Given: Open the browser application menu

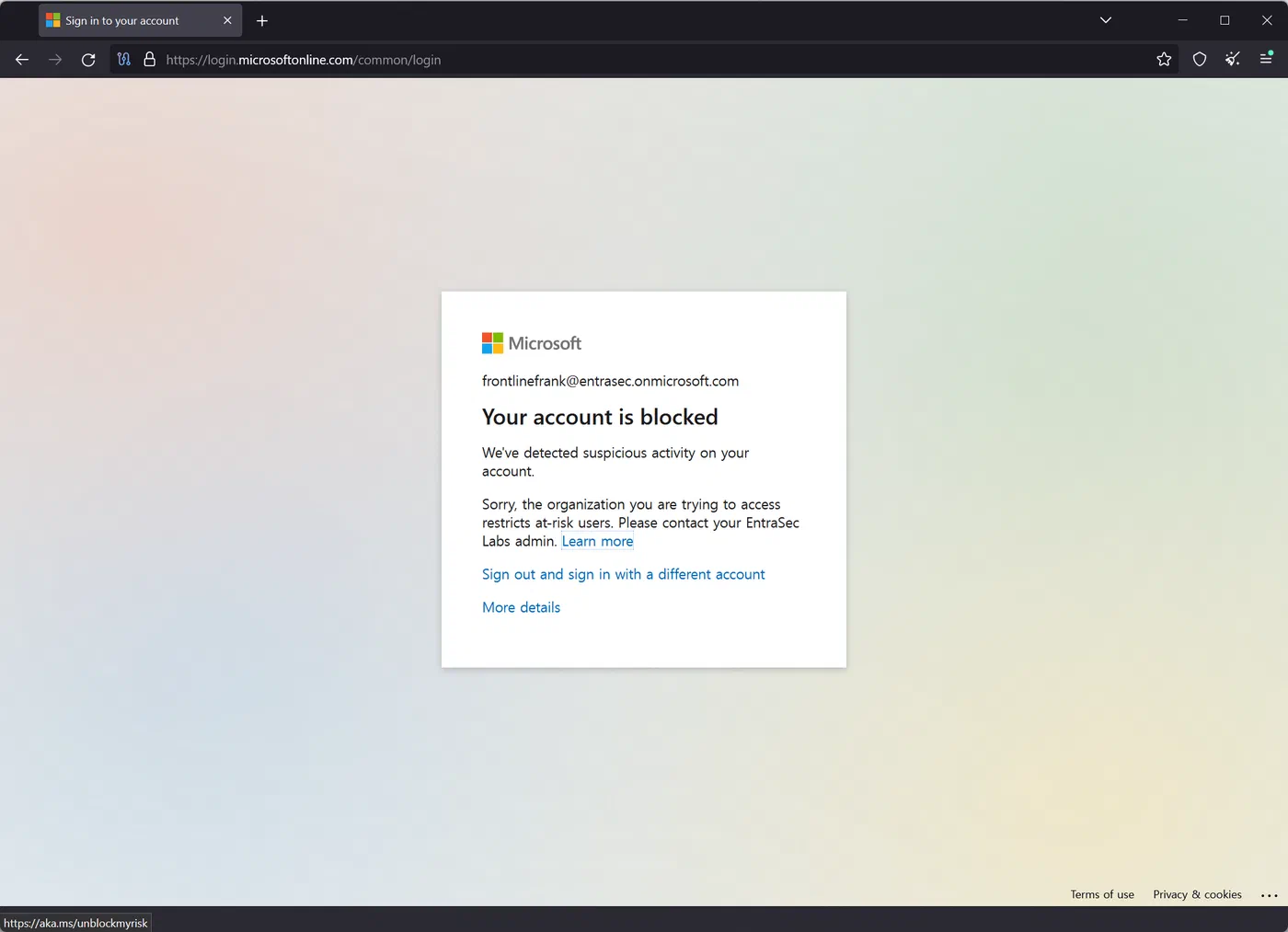Looking at the screenshot, I should coord(1266,58).
